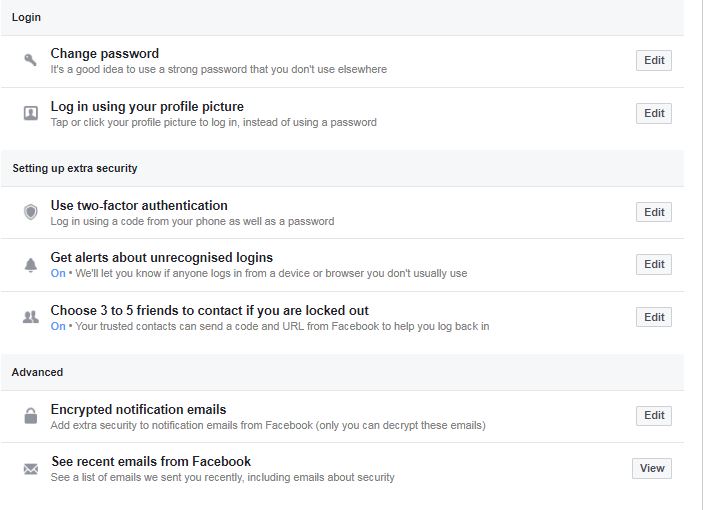Select the Use two-factor authentication heading
Screen dimensions: 703x510
click(139, 205)
